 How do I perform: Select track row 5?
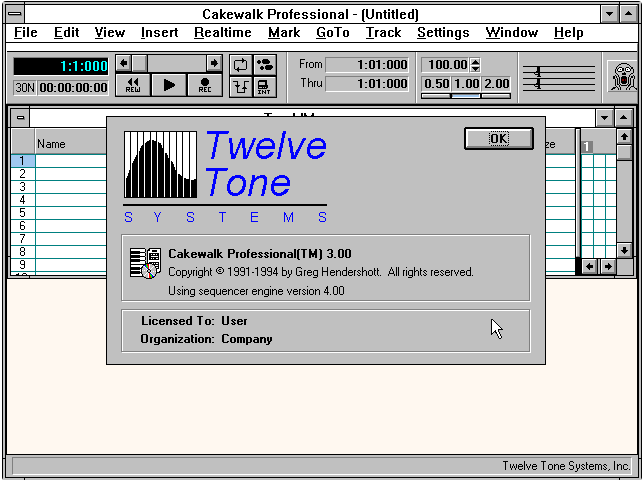pos(22,213)
